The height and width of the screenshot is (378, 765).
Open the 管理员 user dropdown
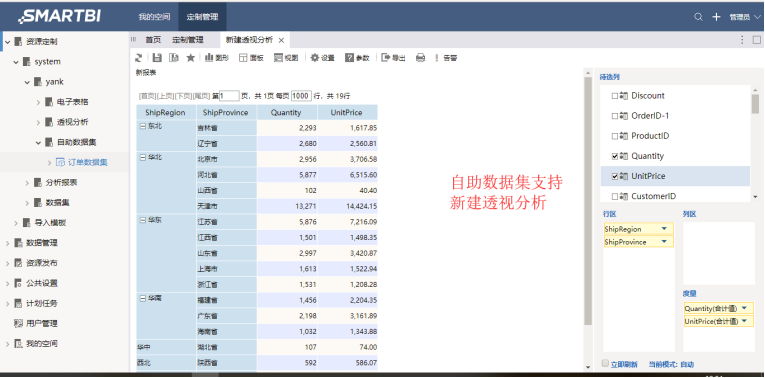(745, 17)
